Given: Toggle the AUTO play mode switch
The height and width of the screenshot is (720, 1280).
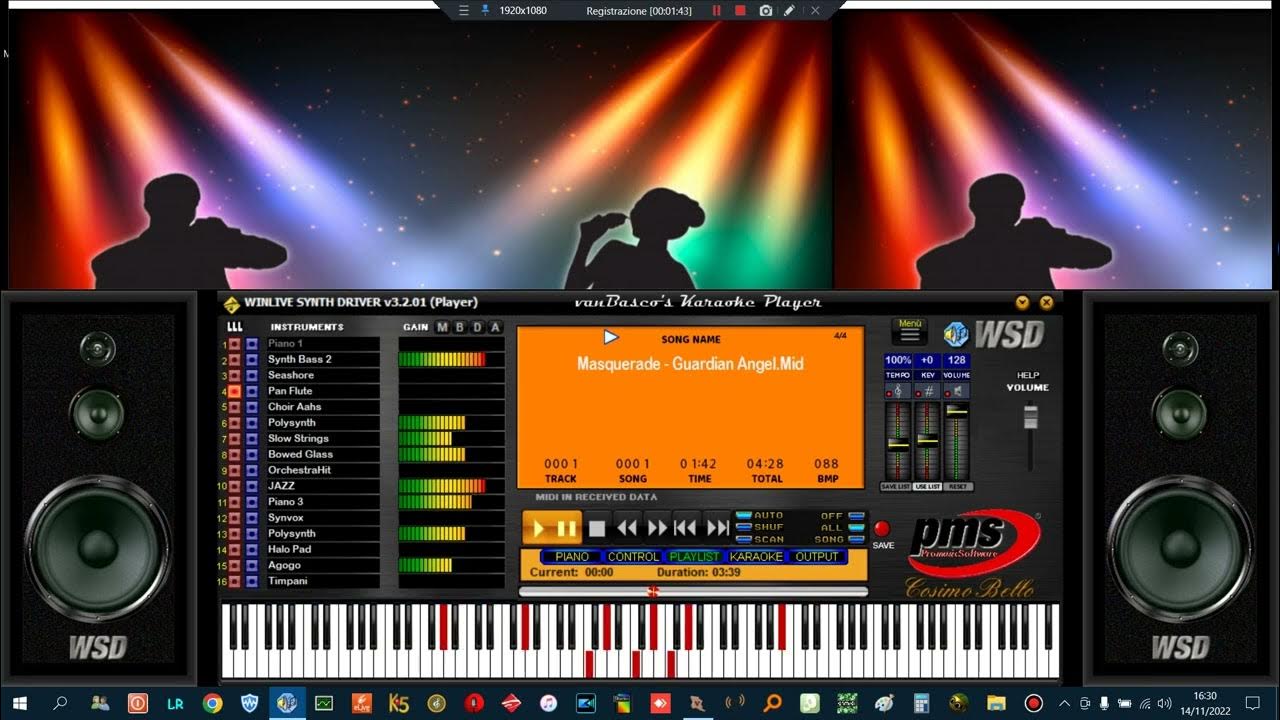Looking at the screenshot, I should (744, 516).
